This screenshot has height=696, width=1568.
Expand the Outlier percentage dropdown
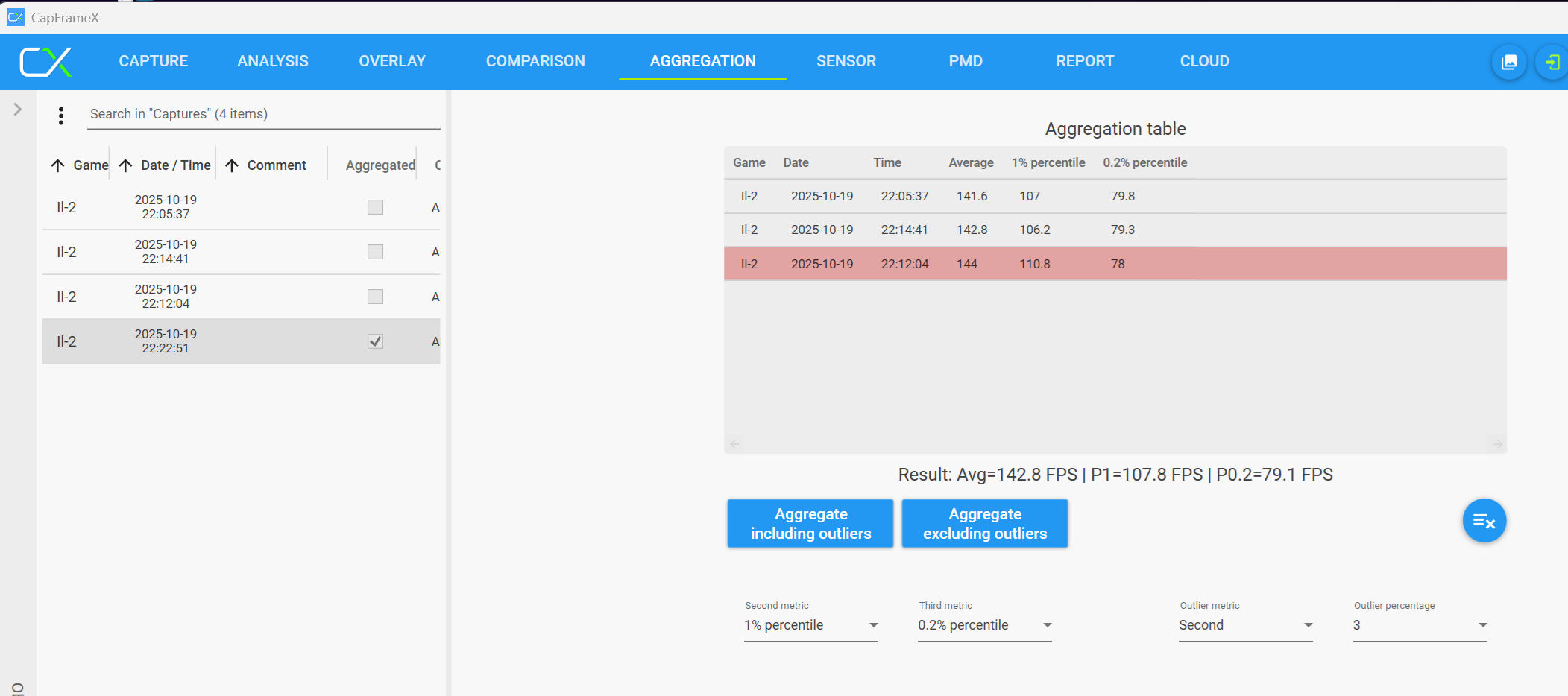(1419, 625)
